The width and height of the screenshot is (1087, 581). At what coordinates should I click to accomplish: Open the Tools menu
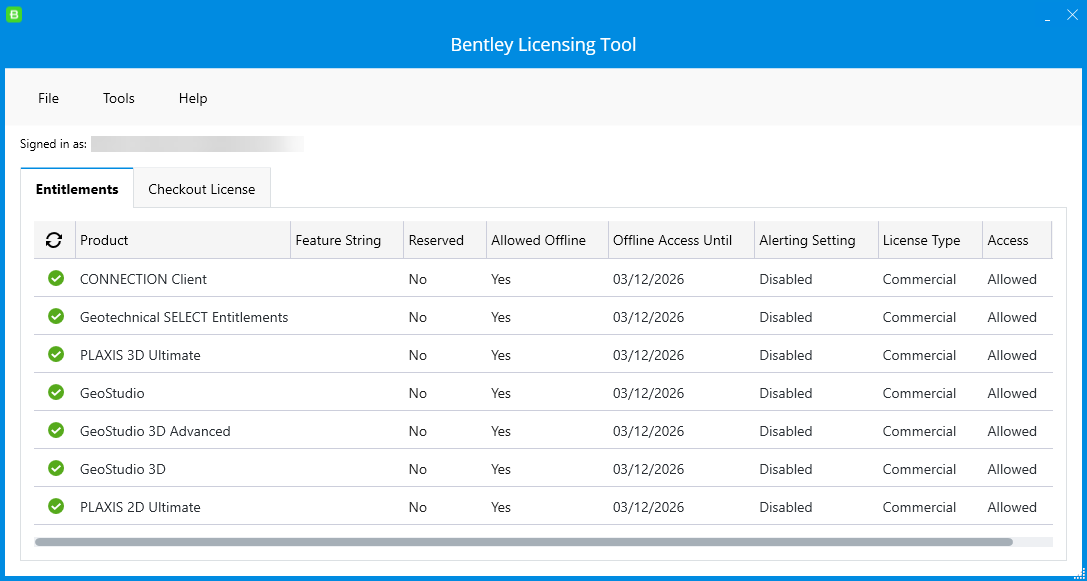click(118, 98)
